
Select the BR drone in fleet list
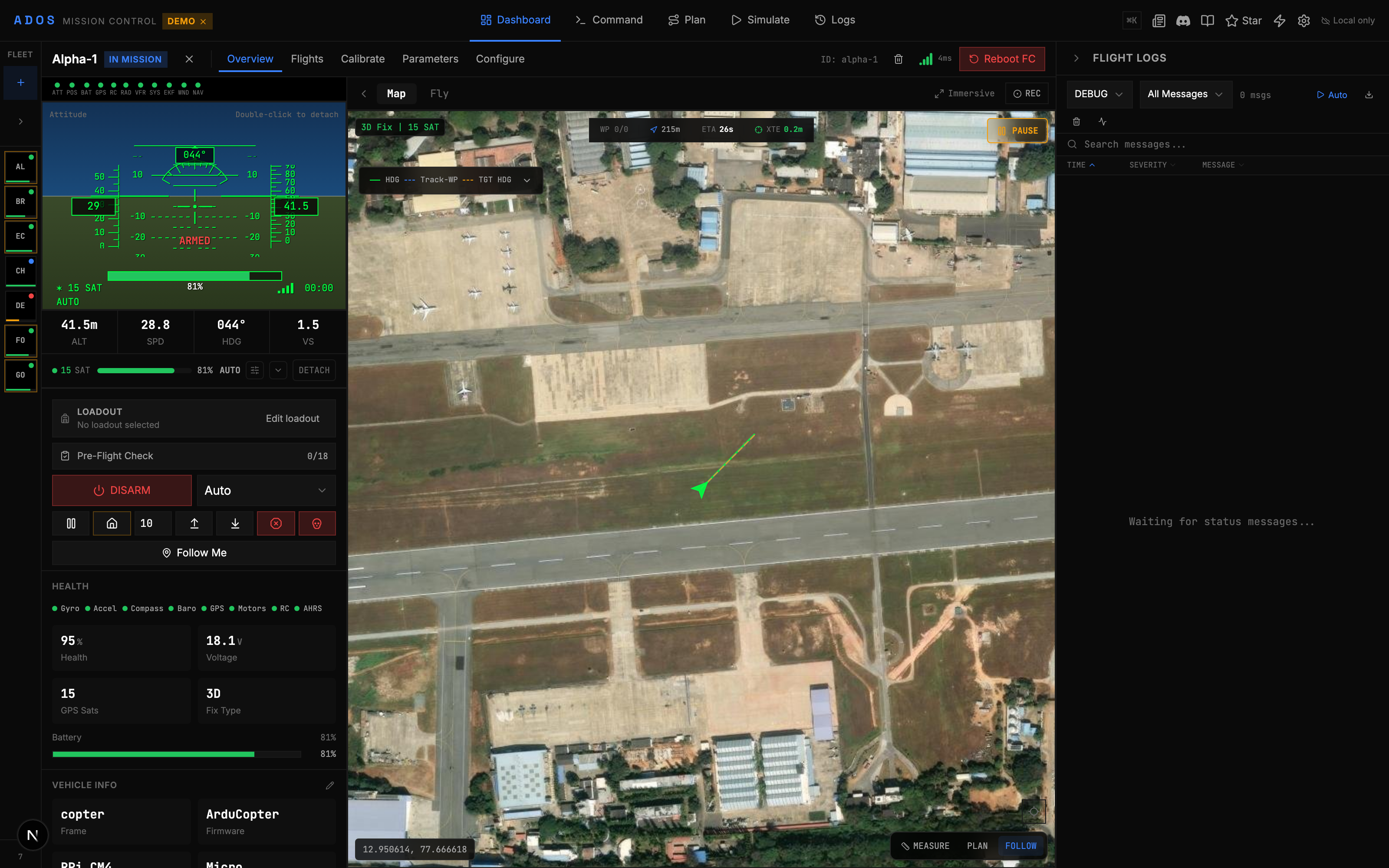pos(21,201)
